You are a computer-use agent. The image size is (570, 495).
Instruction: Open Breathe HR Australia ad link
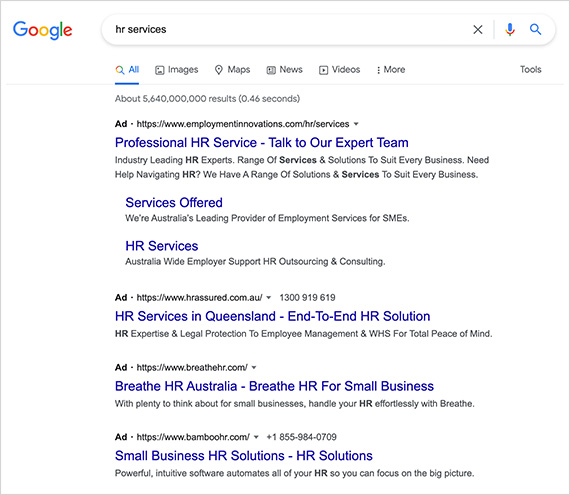pos(274,386)
